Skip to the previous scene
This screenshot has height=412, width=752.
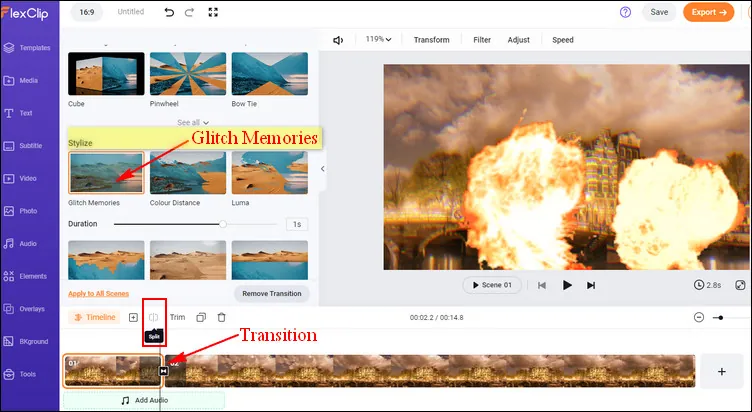tap(542, 285)
